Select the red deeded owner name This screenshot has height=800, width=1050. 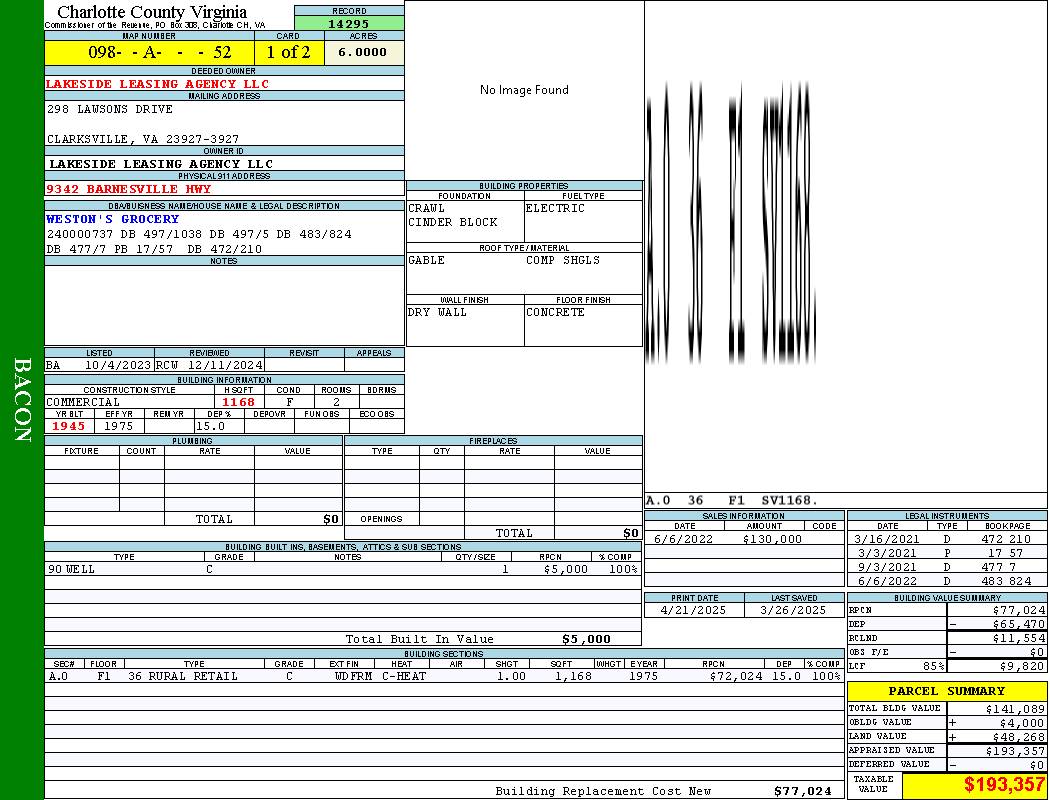pos(157,84)
